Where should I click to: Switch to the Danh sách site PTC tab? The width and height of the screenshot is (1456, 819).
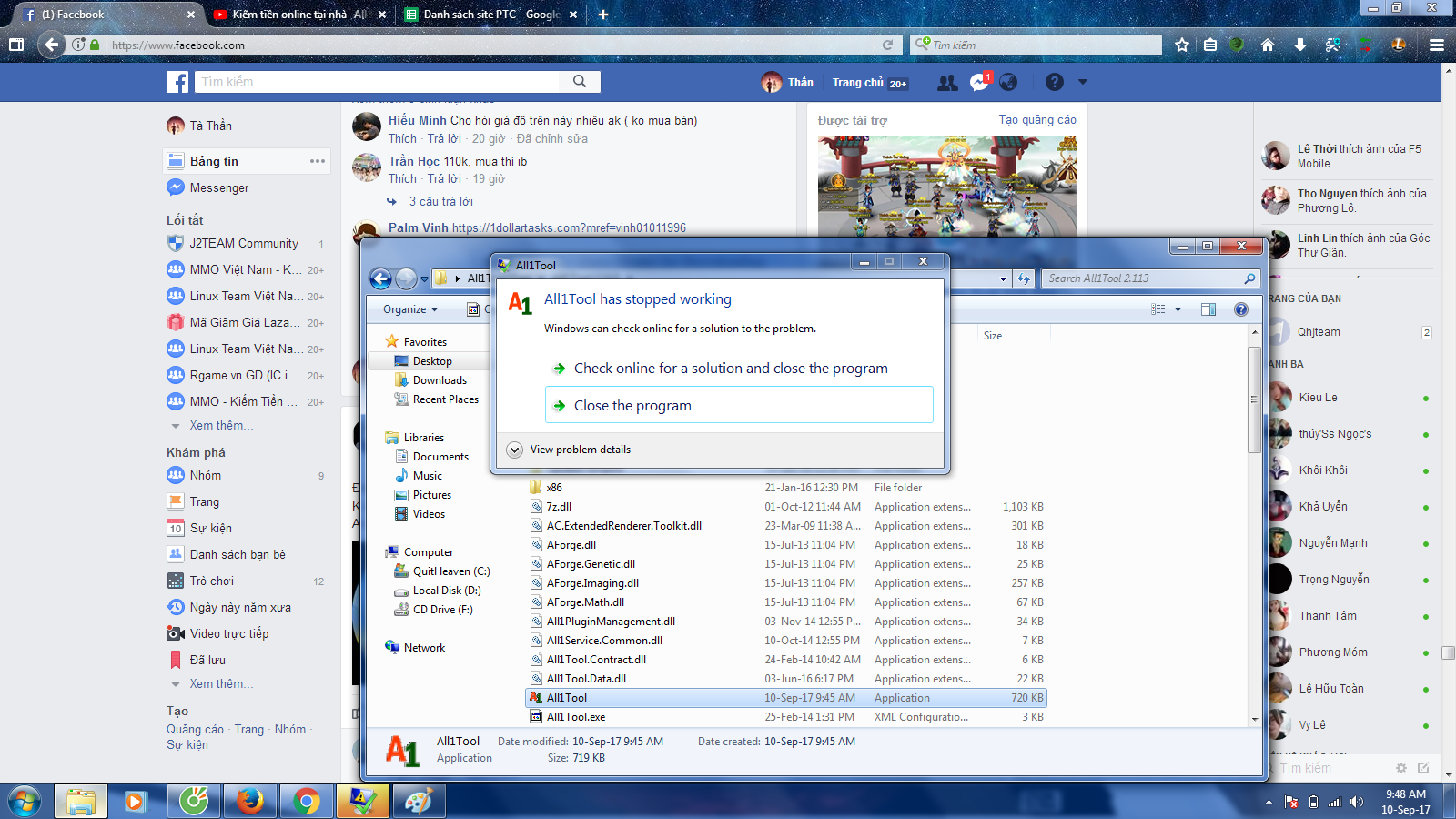point(491,15)
